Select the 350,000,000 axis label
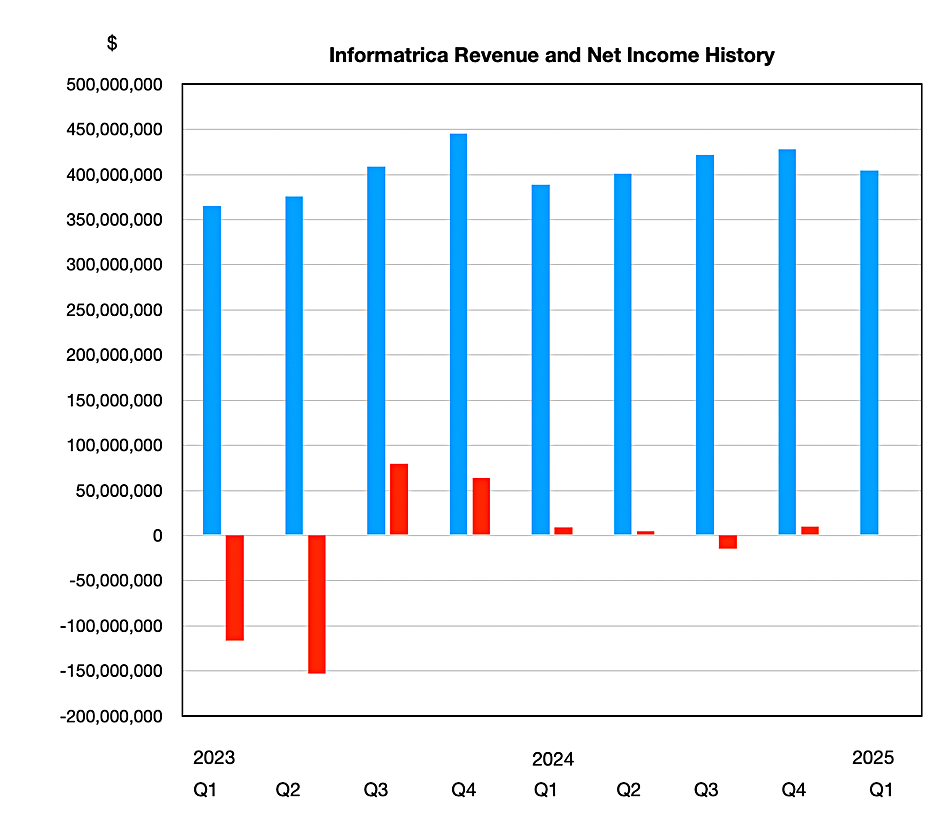Image resolution: width=950 pixels, height=830 pixels. click(115, 220)
